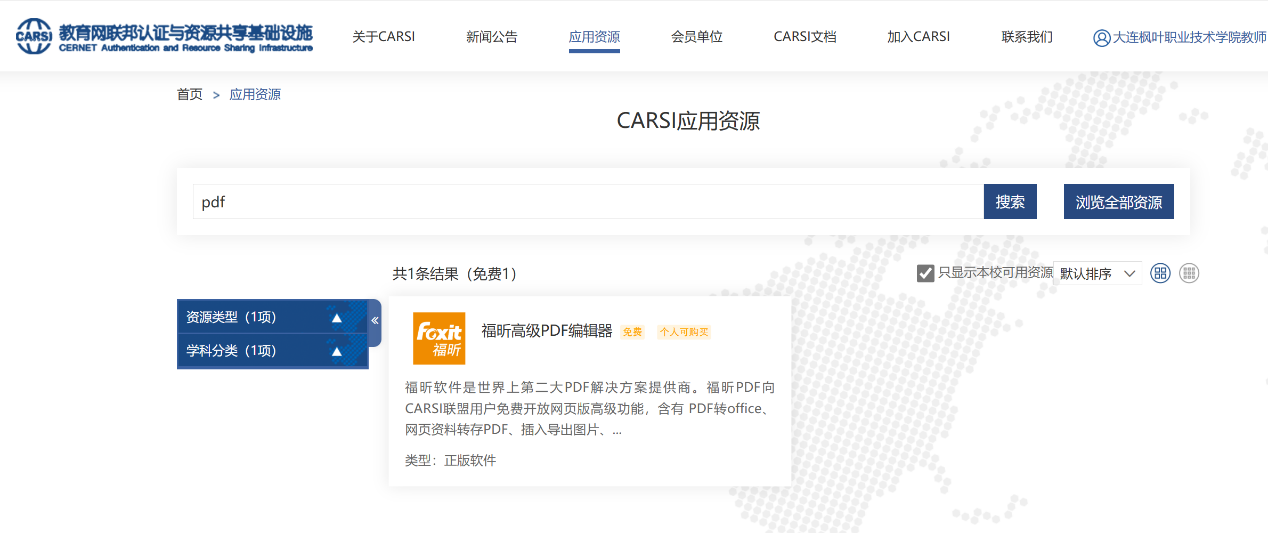
Task: Open the 关于CARSI menu item
Action: (x=383, y=37)
